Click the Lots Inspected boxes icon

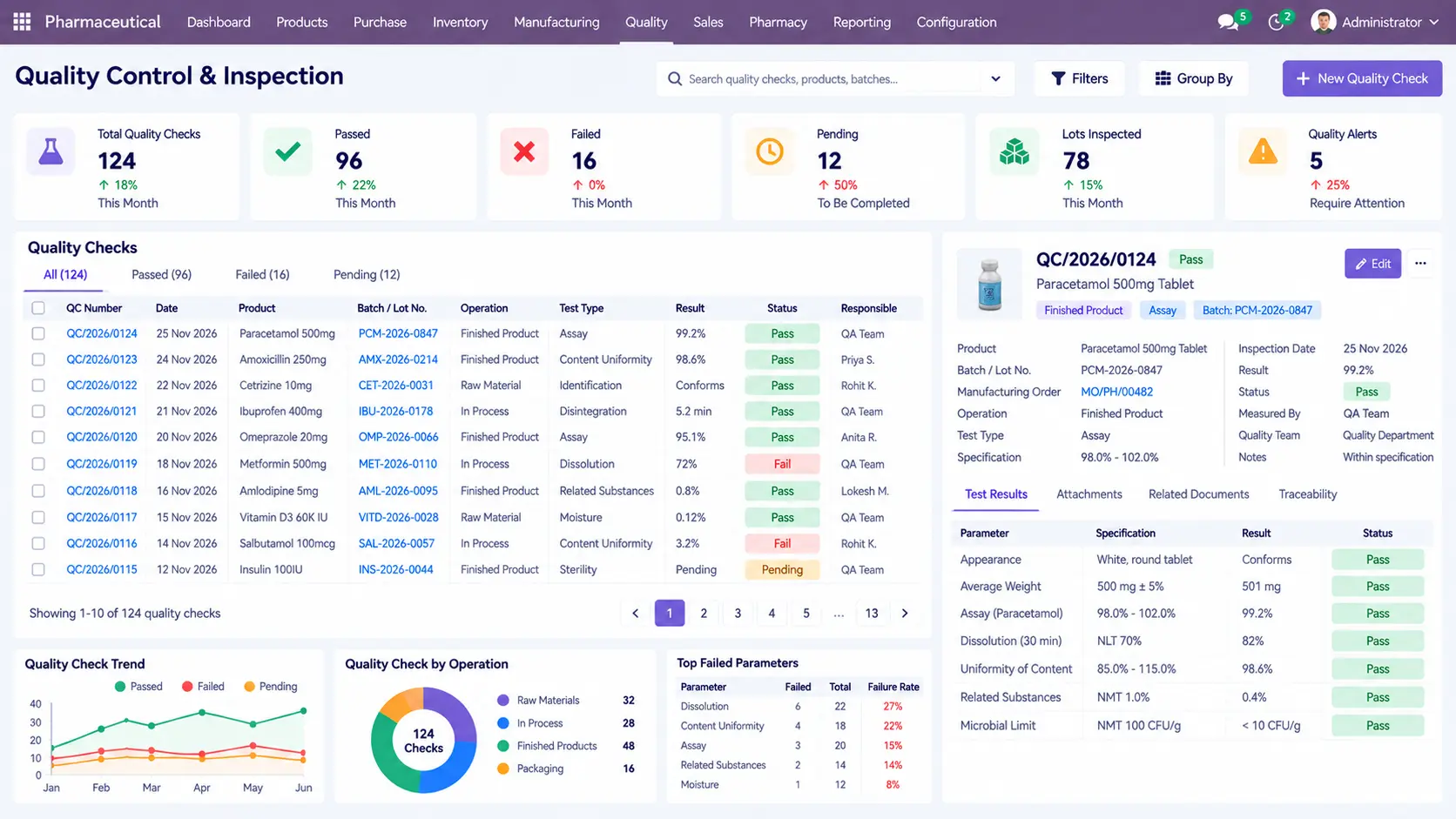(x=1014, y=152)
